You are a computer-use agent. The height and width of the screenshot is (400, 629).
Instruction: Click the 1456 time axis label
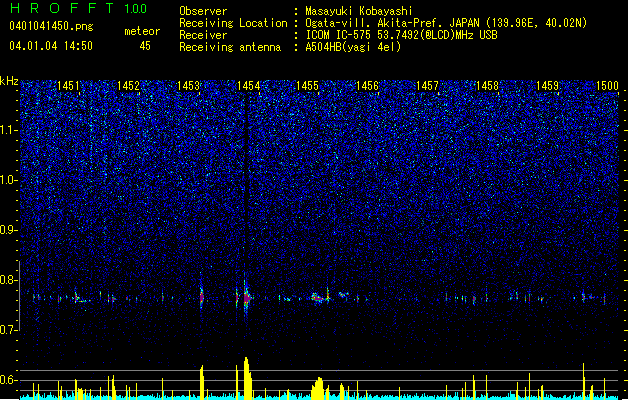pos(367,86)
